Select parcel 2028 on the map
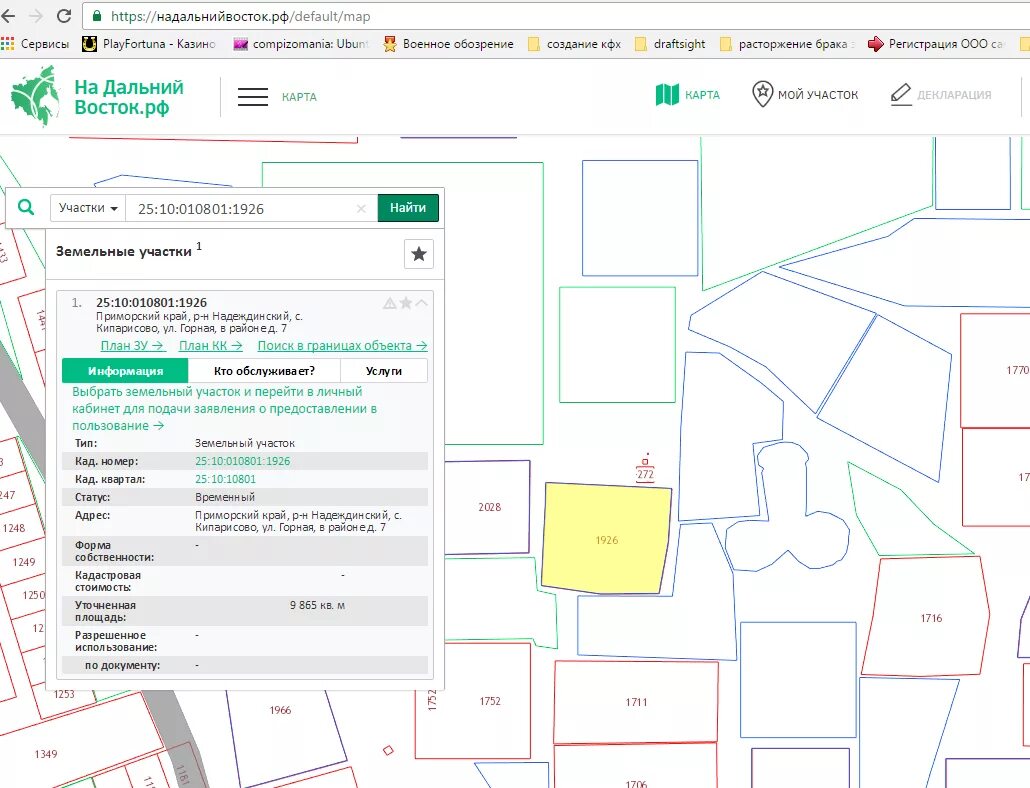1030x788 pixels. pos(487,507)
